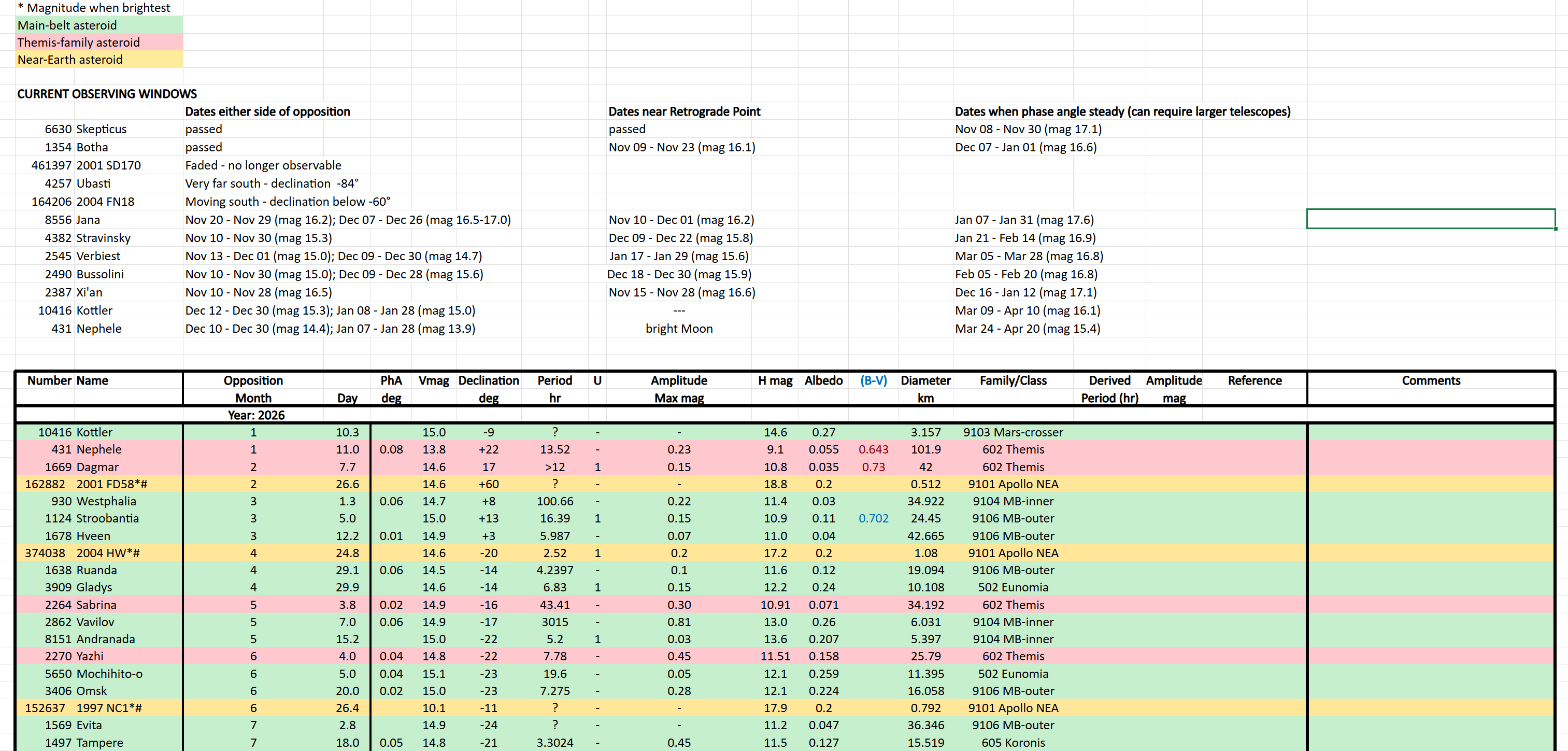Click the blue (B-V) column header
The width and height of the screenshot is (1568, 751).
[x=873, y=380]
